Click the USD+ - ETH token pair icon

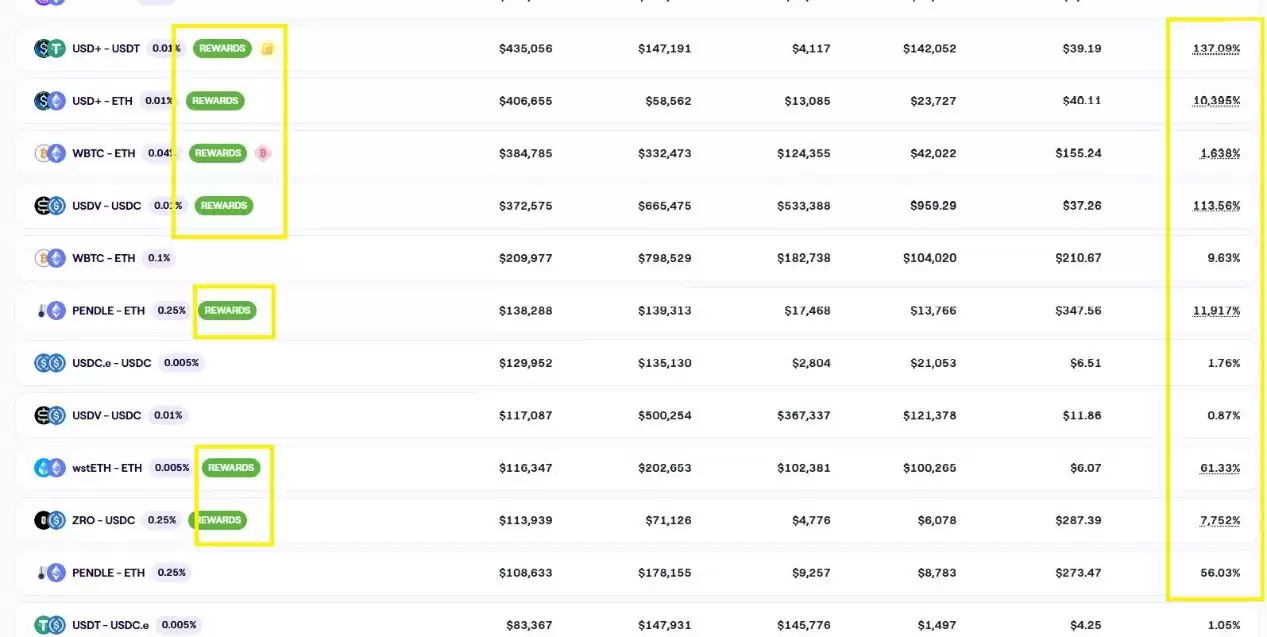click(x=49, y=101)
